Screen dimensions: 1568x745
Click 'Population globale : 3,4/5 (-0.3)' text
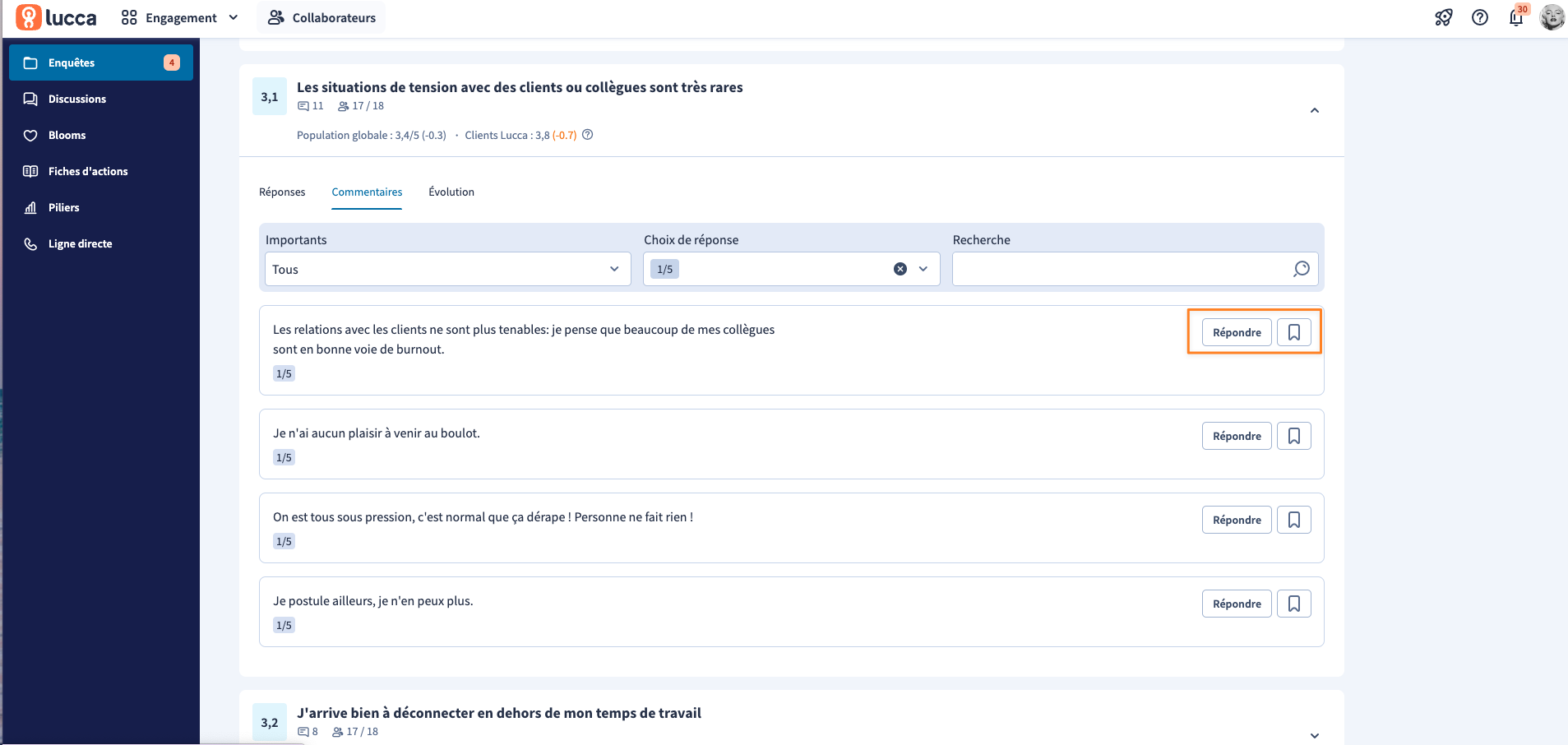click(372, 135)
